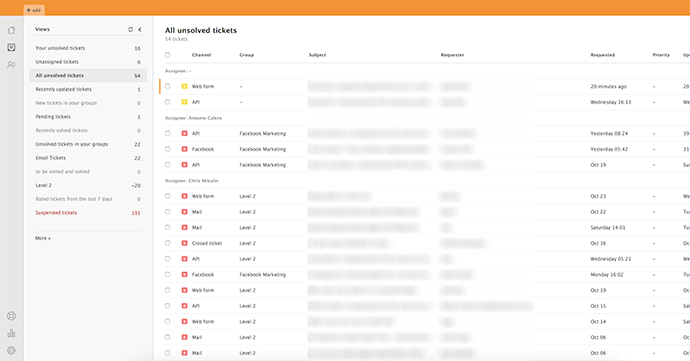This screenshot has width=690, height=361.
Task: Open the Customers people icon in sidebar
Action: 11,65
